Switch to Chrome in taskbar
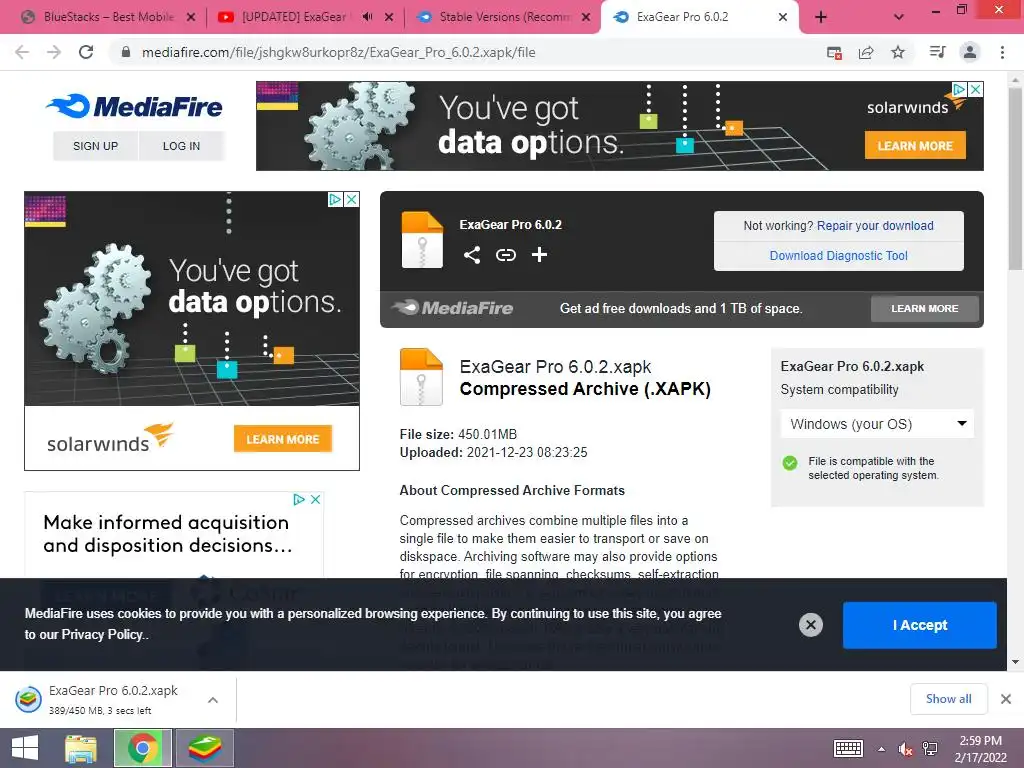This screenshot has height=768, width=1024. 142,748
